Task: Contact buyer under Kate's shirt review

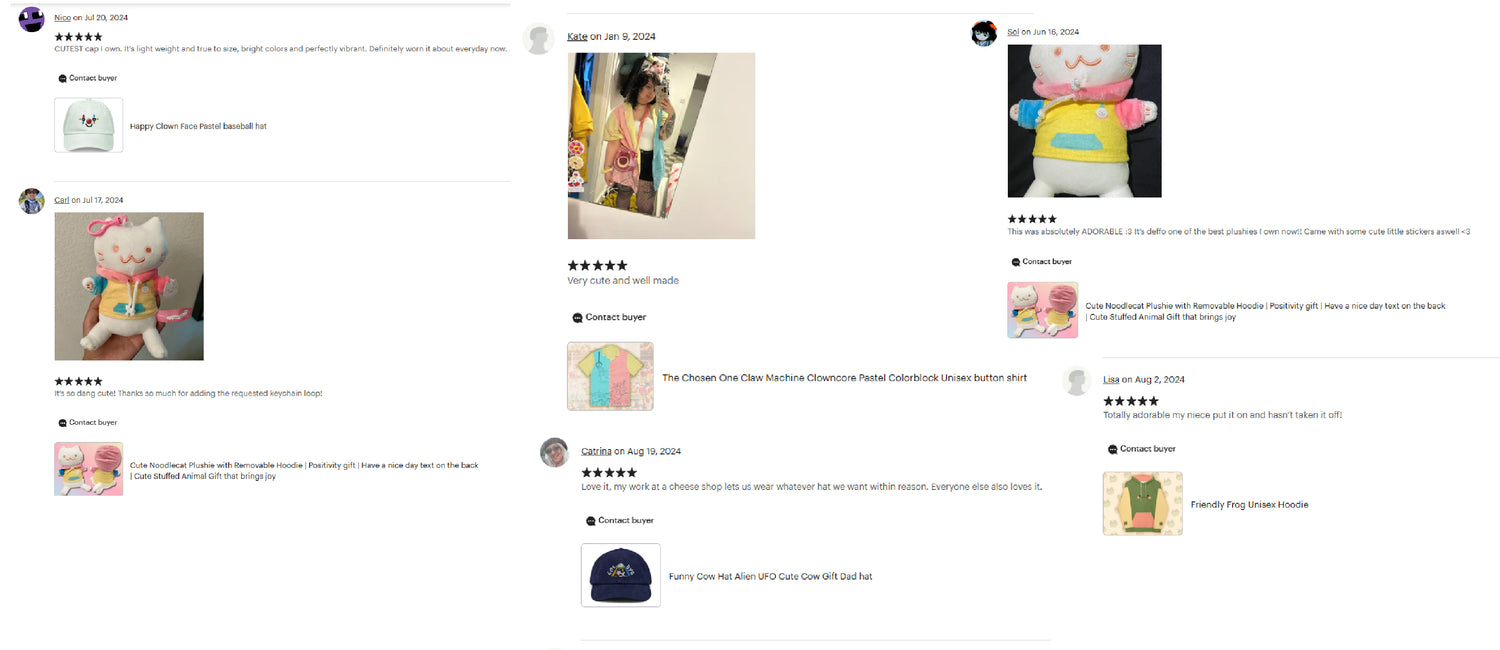Action: 609,317
